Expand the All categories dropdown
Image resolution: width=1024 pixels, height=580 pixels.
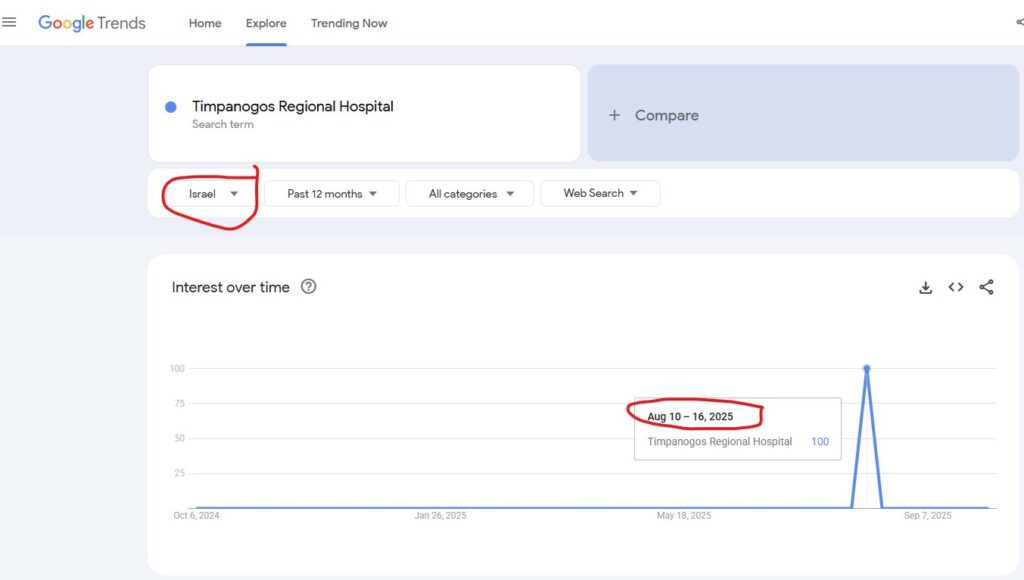point(472,194)
